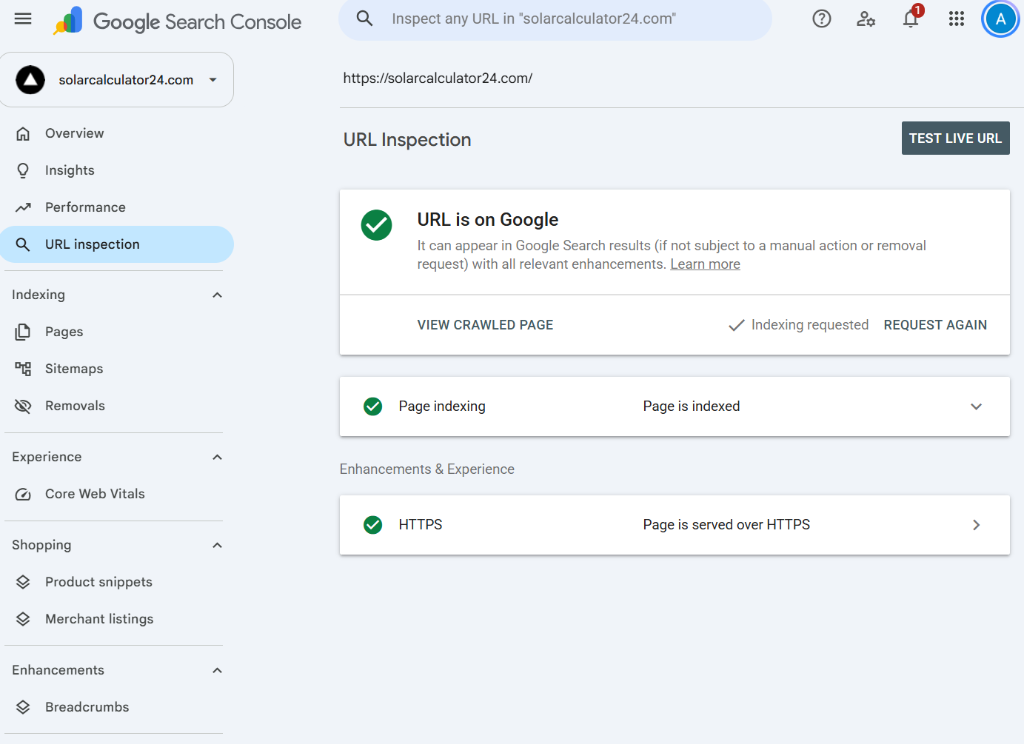Open the Google apps grid
The image size is (1024, 744).
(x=956, y=19)
